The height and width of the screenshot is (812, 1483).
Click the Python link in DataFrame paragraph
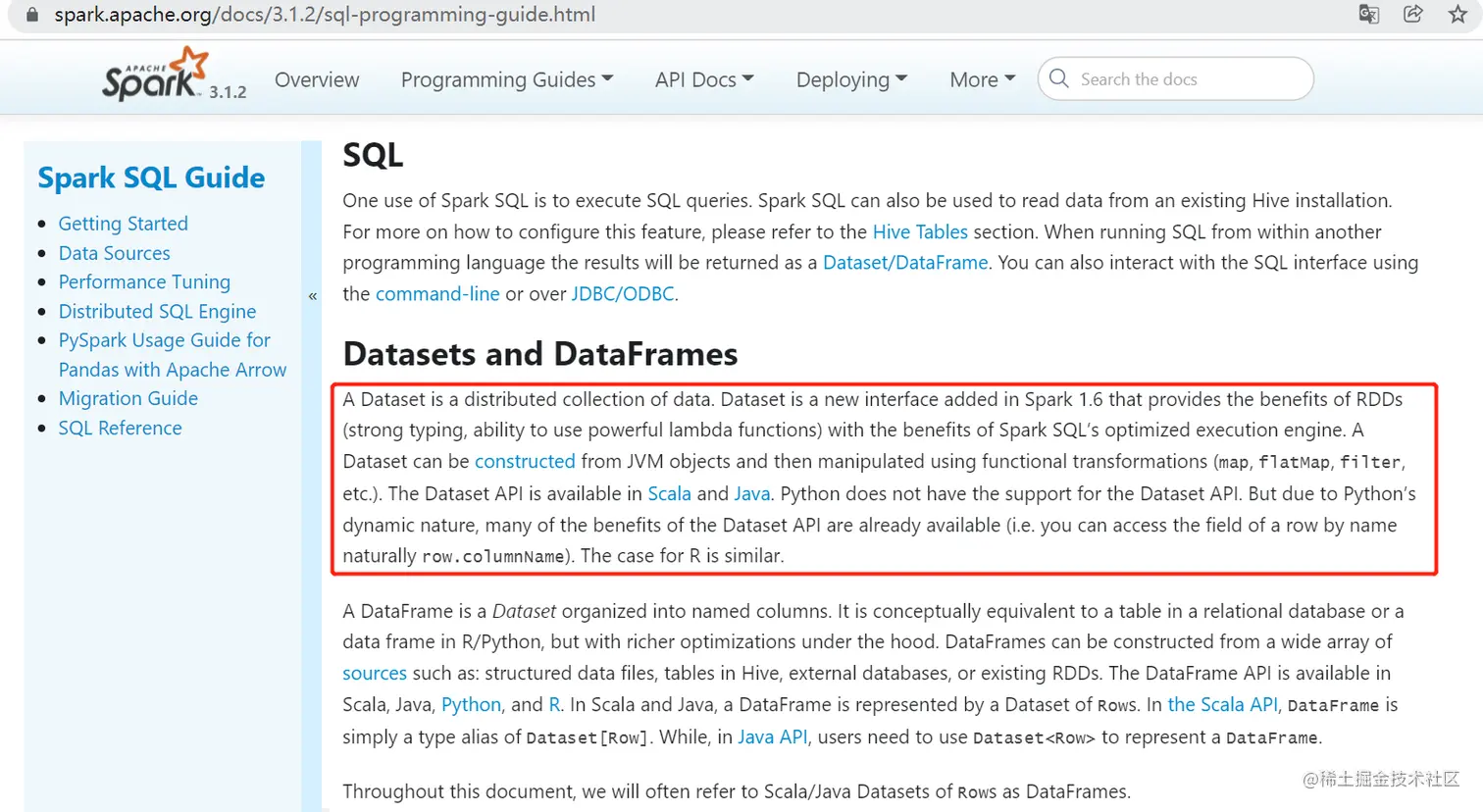click(x=471, y=704)
